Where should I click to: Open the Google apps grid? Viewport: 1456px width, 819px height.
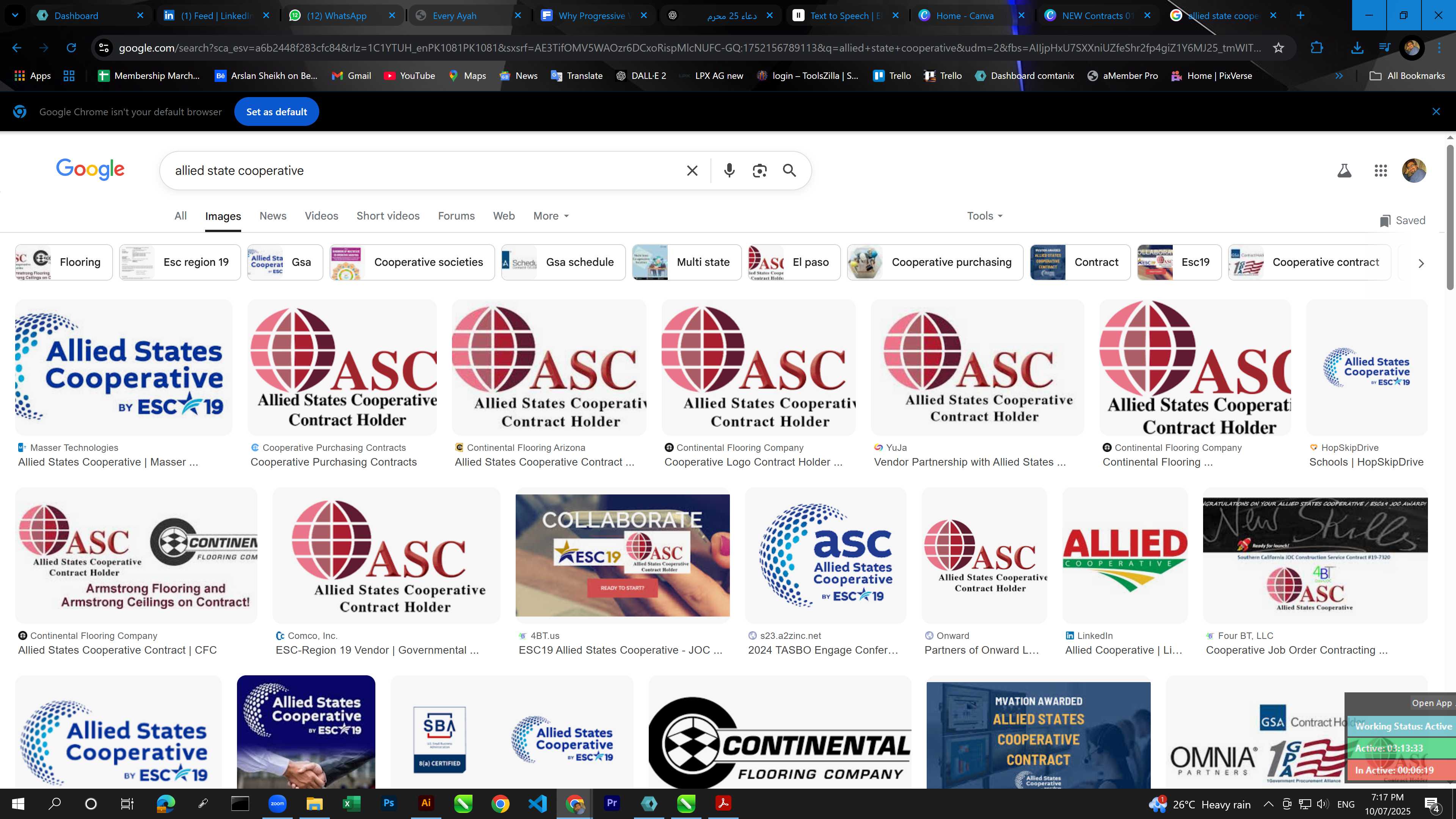click(x=1381, y=171)
